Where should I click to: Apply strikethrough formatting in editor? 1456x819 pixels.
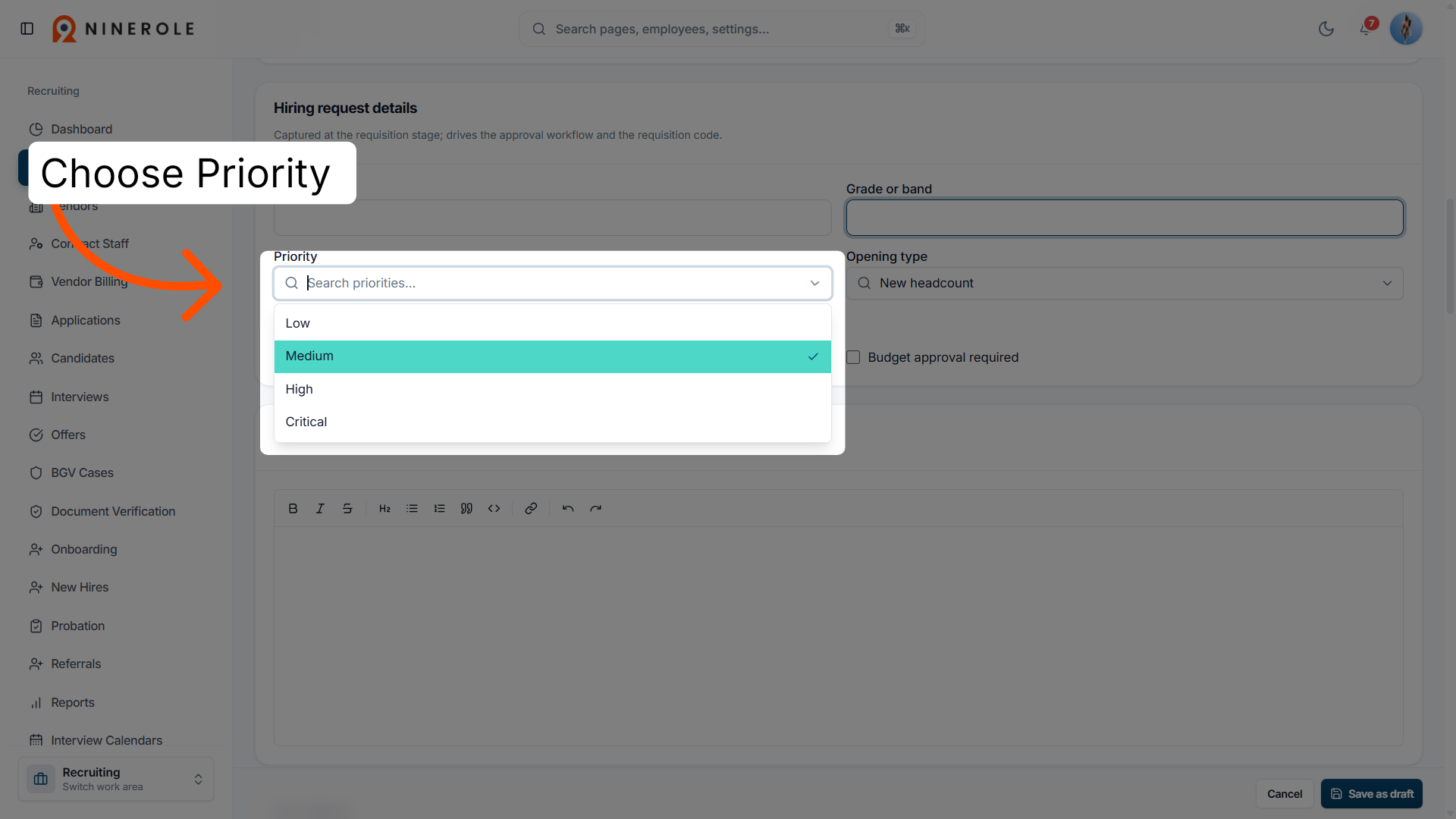click(347, 509)
